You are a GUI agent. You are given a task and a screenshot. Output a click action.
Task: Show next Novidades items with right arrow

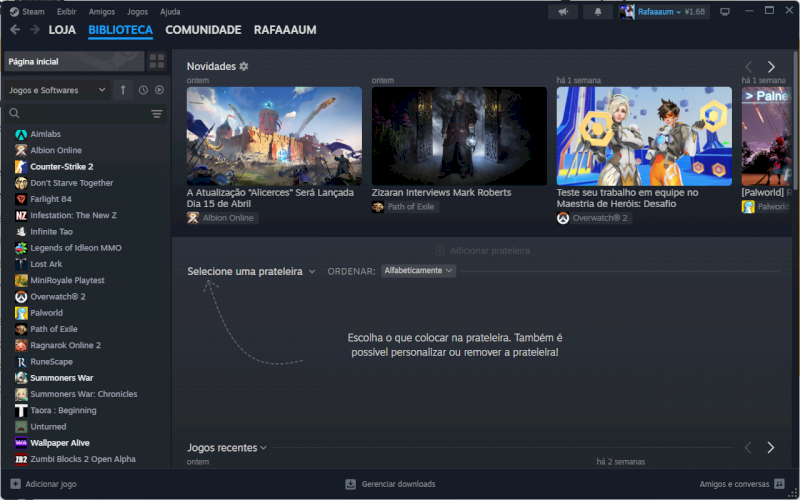(x=771, y=67)
